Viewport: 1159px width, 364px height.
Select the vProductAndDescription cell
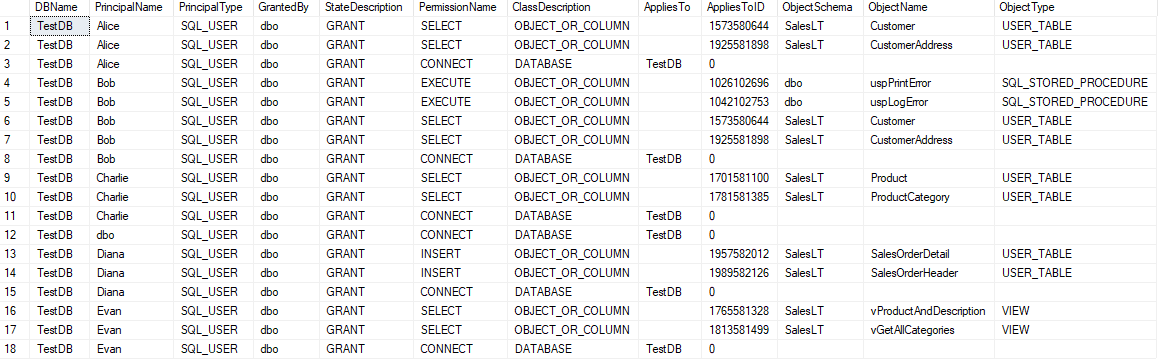(x=928, y=311)
